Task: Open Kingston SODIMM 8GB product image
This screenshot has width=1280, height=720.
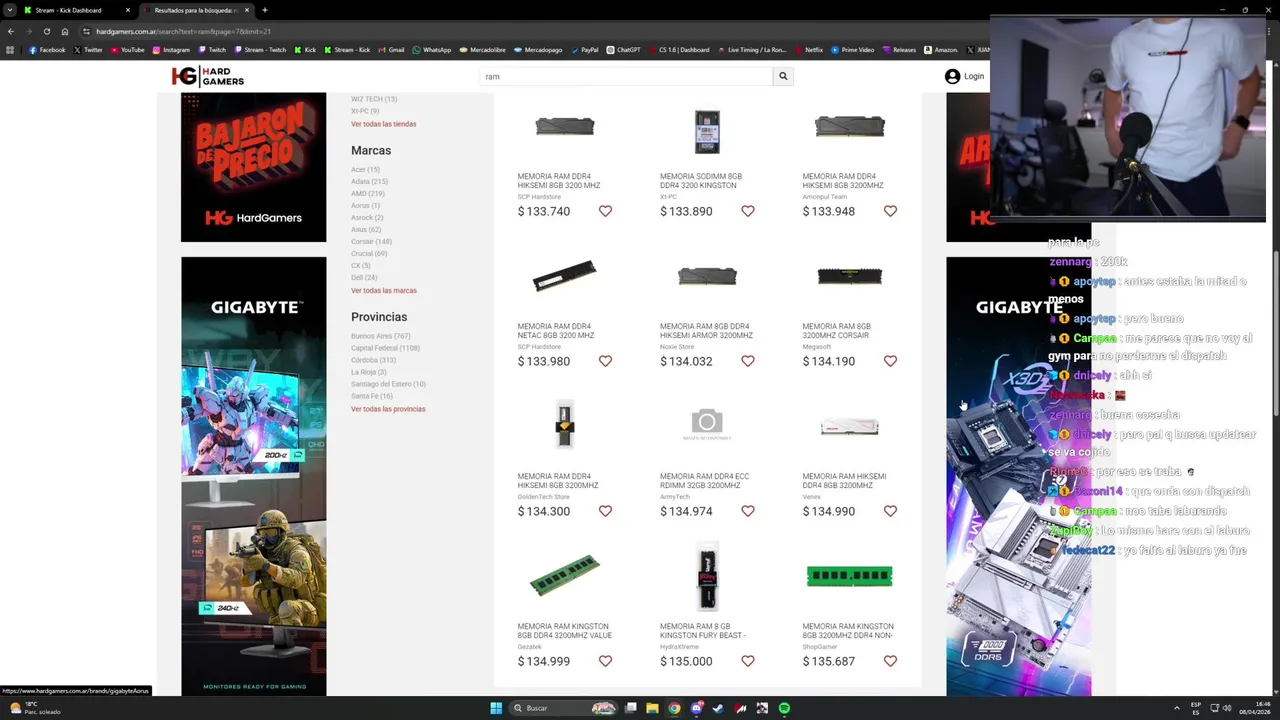Action: (707, 132)
